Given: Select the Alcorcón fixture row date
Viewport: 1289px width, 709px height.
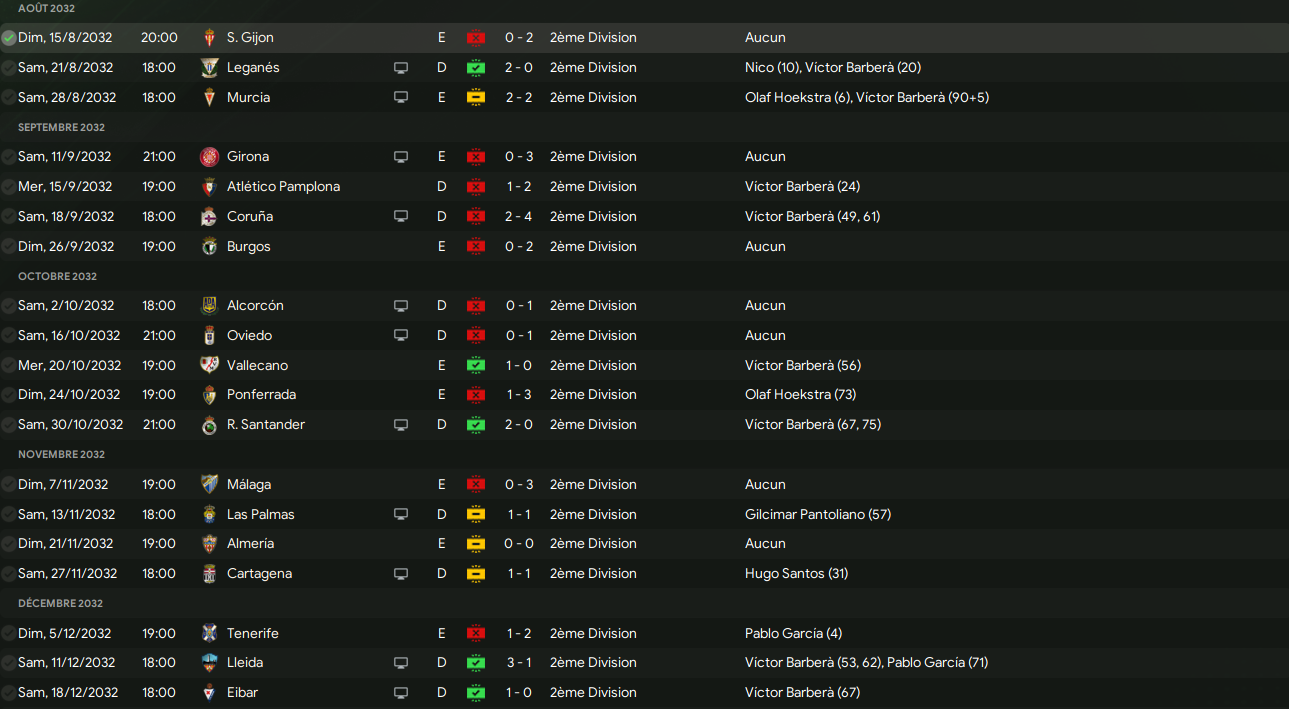Looking at the screenshot, I should coord(66,306).
